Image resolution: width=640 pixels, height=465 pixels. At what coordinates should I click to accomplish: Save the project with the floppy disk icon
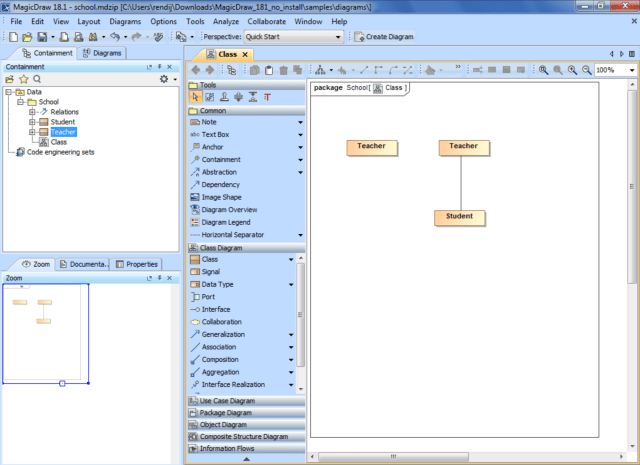42,37
